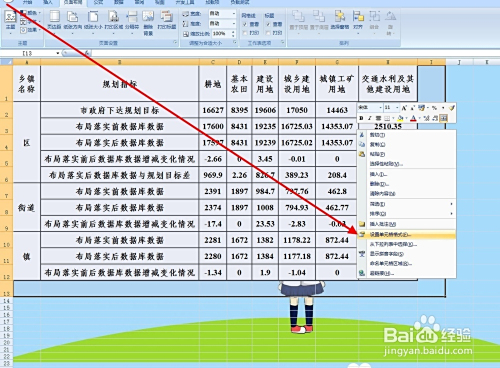Choose Copy (复制) from the context menu
Viewport: 500px width, 368px height.
(407, 144)
